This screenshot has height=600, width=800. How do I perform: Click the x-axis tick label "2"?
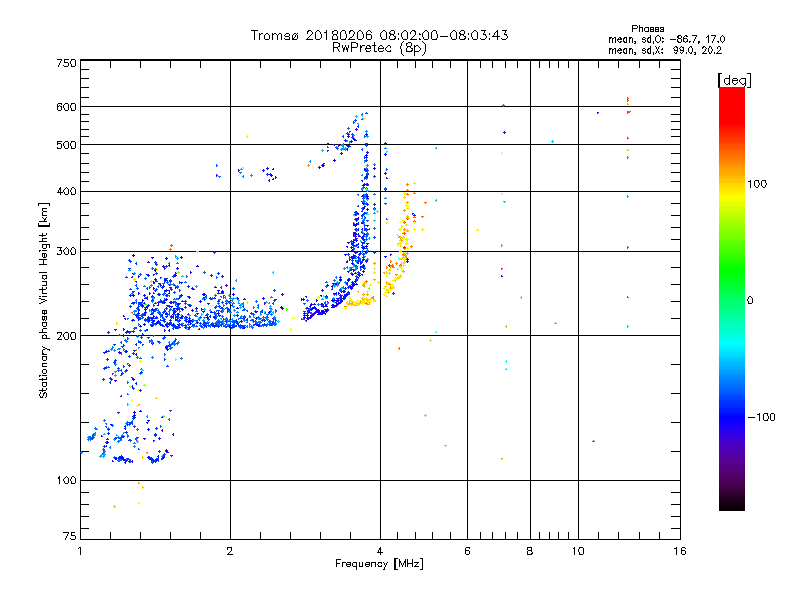pyautogui.click(x=230, y=551)
